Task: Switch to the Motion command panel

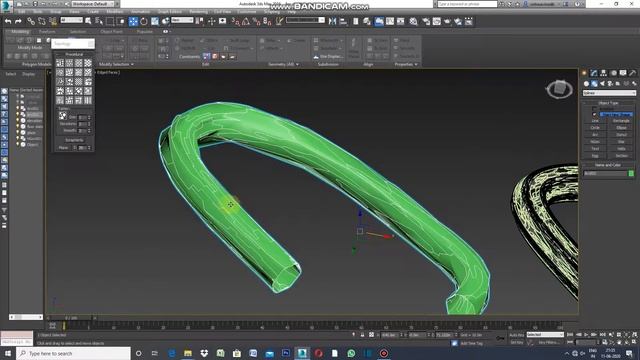Action: [613, 73]
